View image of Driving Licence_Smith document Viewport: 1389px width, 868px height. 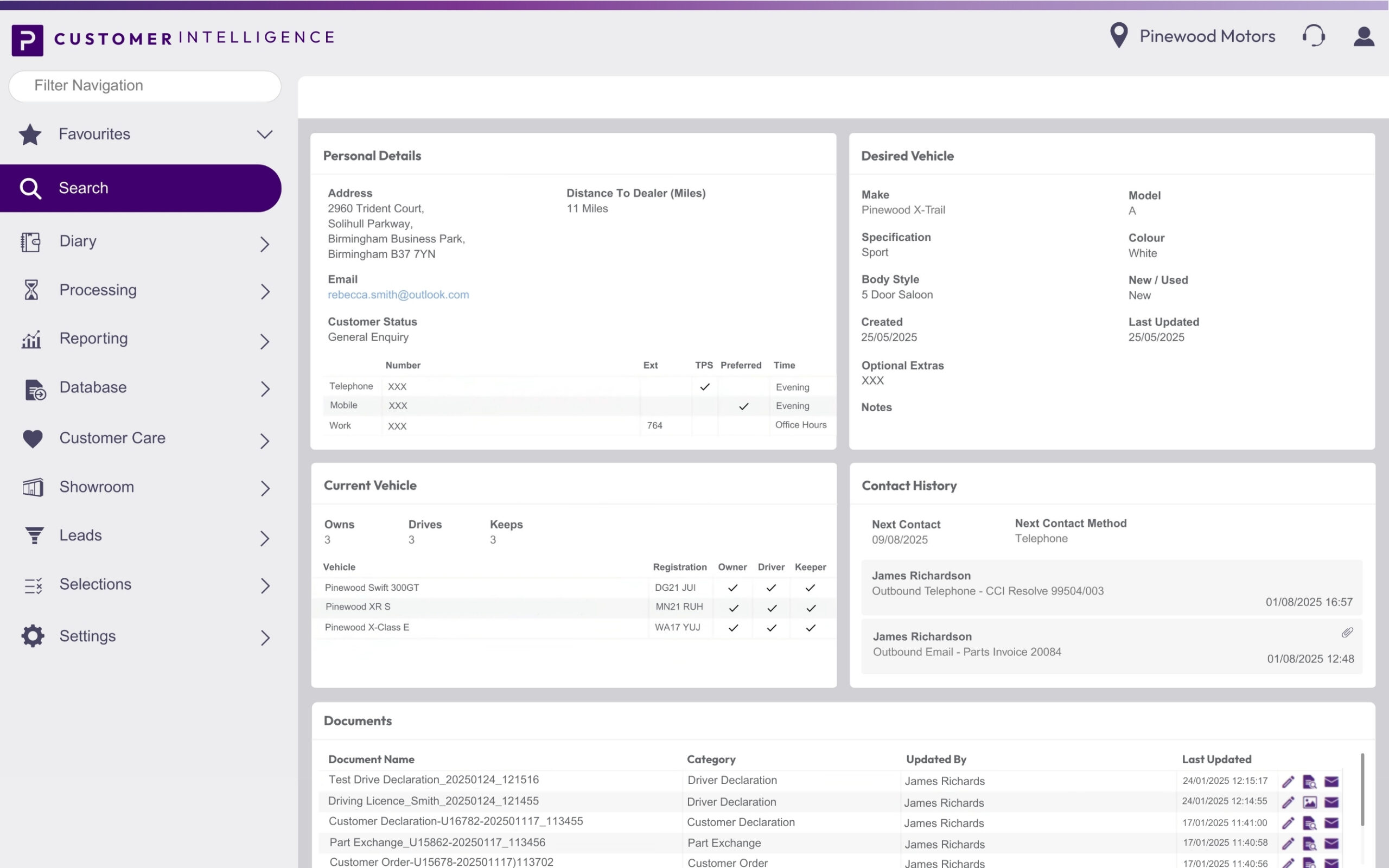(x=1309, y=802)
